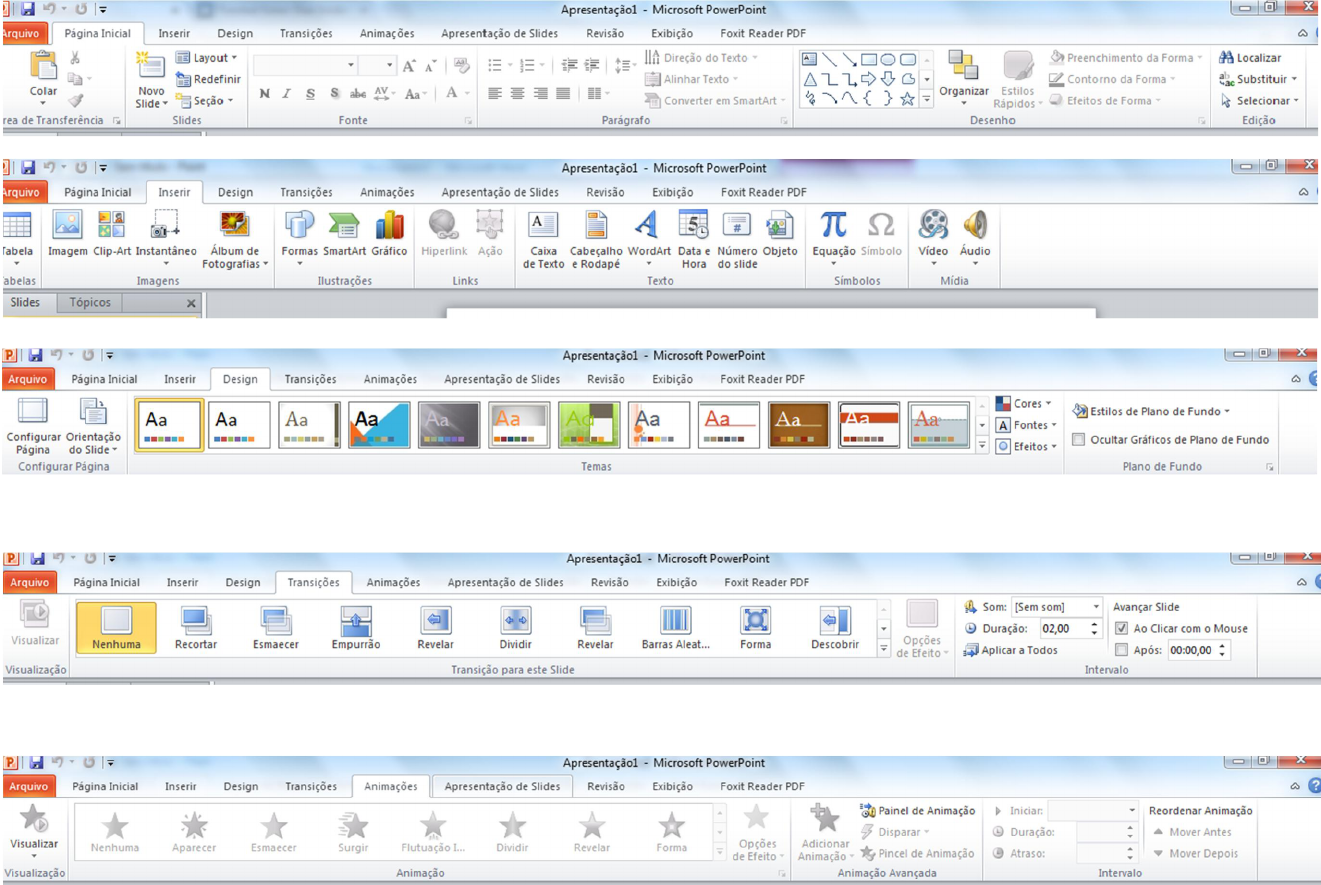The image size is (1321, 885).
Task: Click the Cabeçalho e Rodapé icon
Action: 596,225
